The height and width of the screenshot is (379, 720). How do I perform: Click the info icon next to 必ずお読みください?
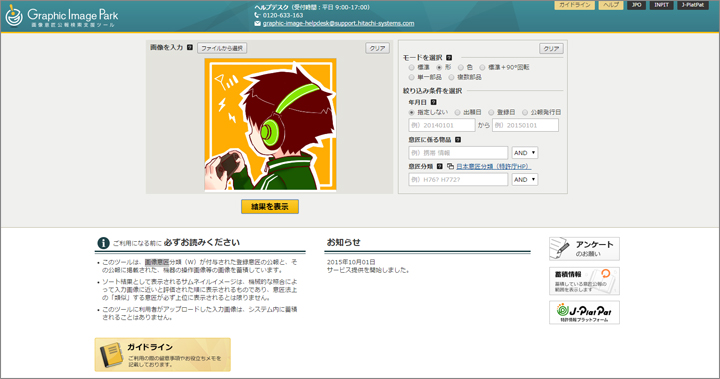[103, 243]
